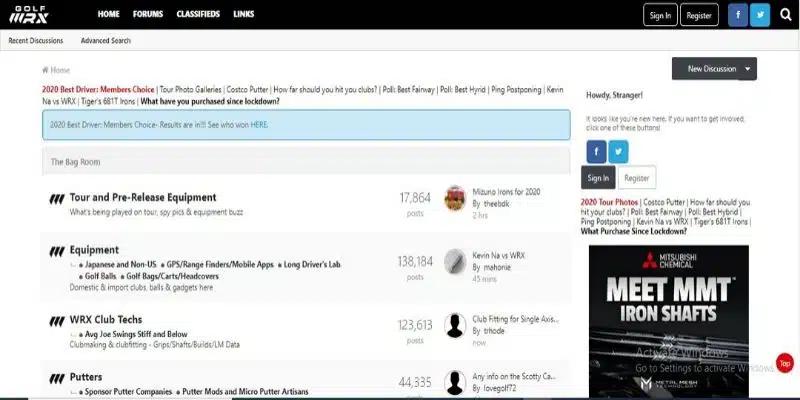
Task: Open Kevin Na vs WRX latest thread
Action: (498, 255)
